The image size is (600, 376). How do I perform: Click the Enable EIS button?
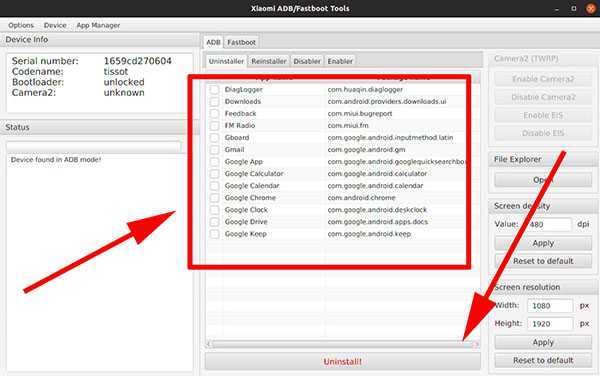543,115
